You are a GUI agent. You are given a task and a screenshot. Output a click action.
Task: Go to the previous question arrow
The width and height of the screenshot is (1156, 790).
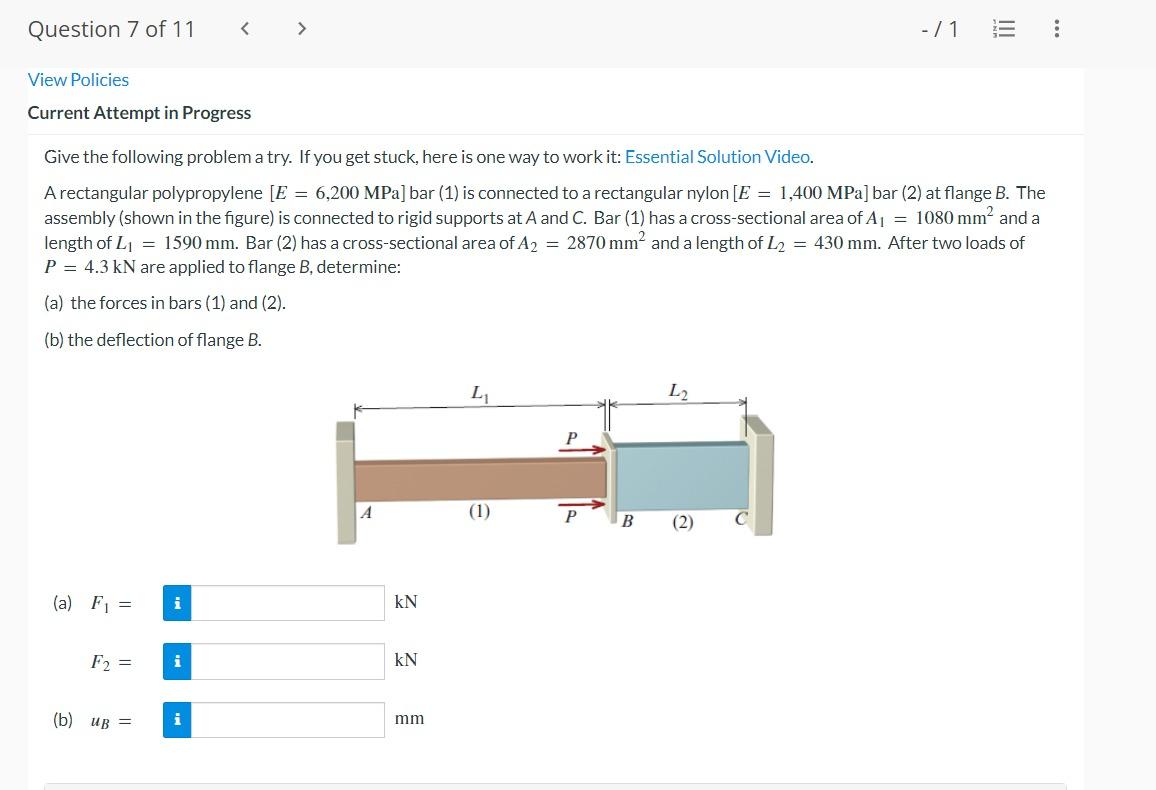pyautogui.click(x=245, y=29)
